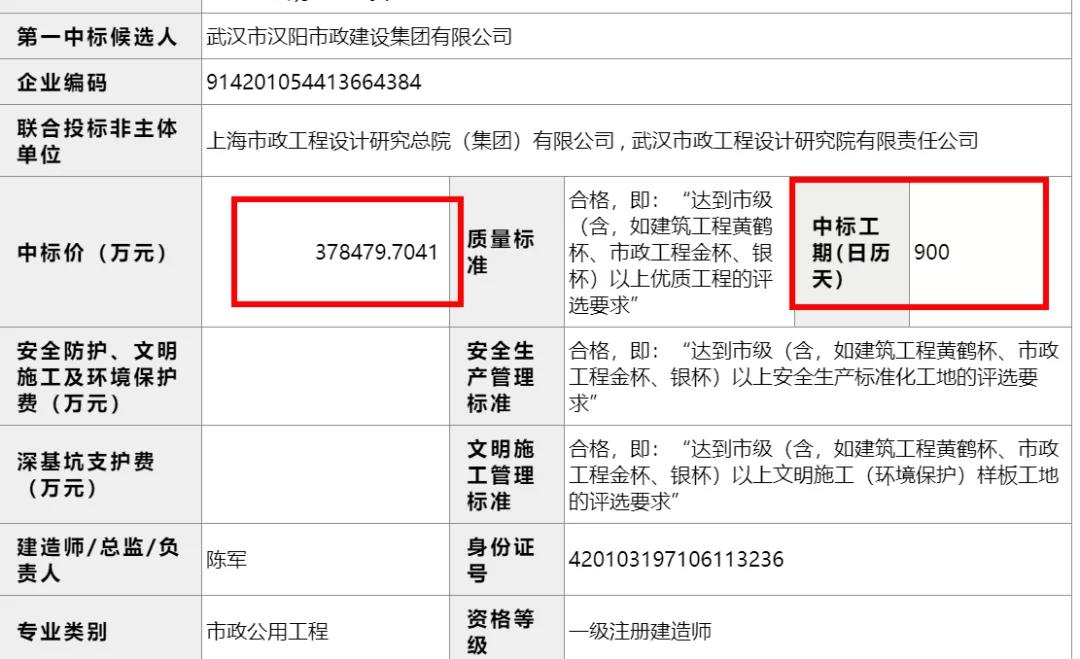This screenshot has height=659, width=1080.
Task: Click the 身份证号 label
Action: click(x=501, y=560)
